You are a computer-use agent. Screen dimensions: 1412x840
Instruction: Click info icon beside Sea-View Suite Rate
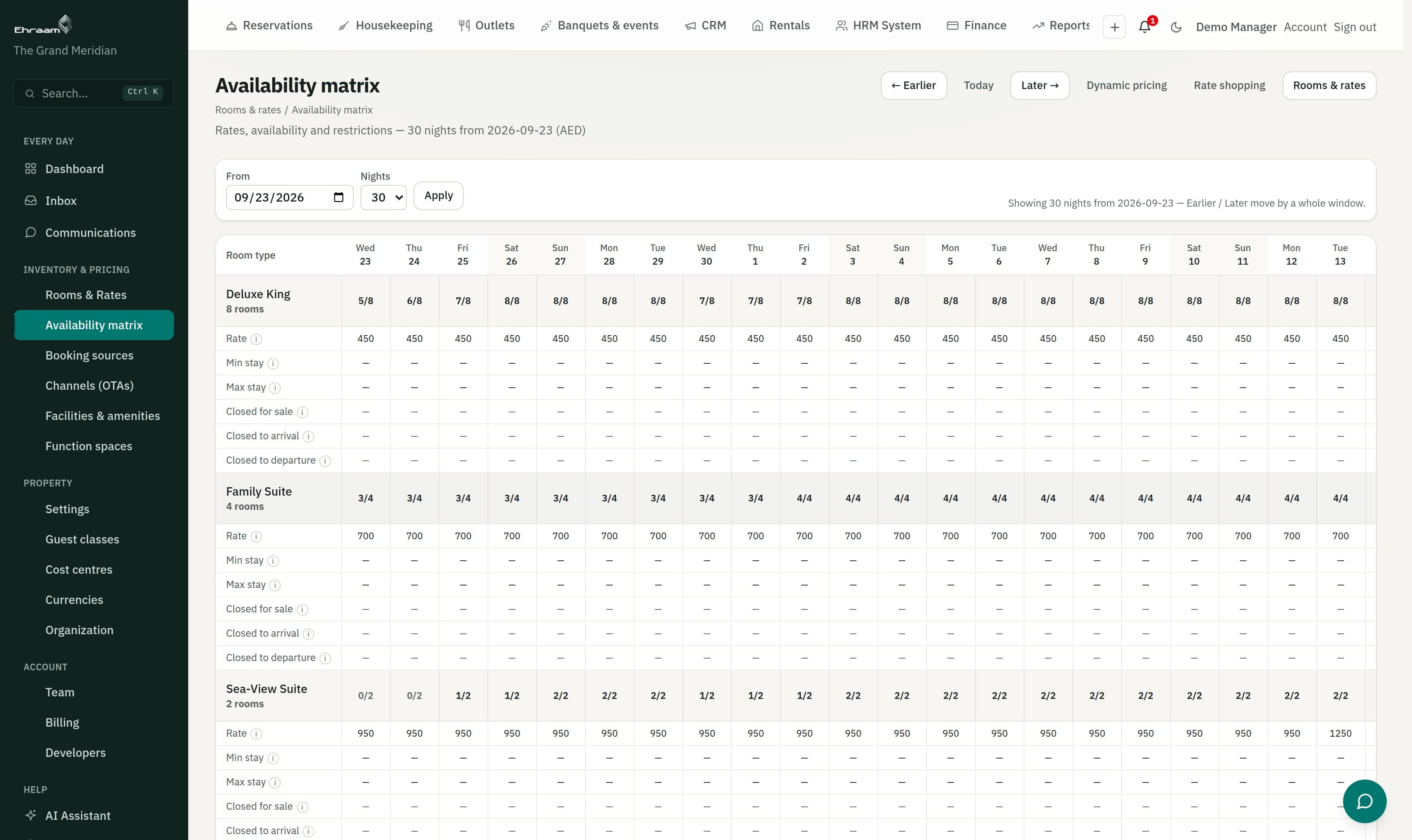pyautogui.click(x=256, y=734)
